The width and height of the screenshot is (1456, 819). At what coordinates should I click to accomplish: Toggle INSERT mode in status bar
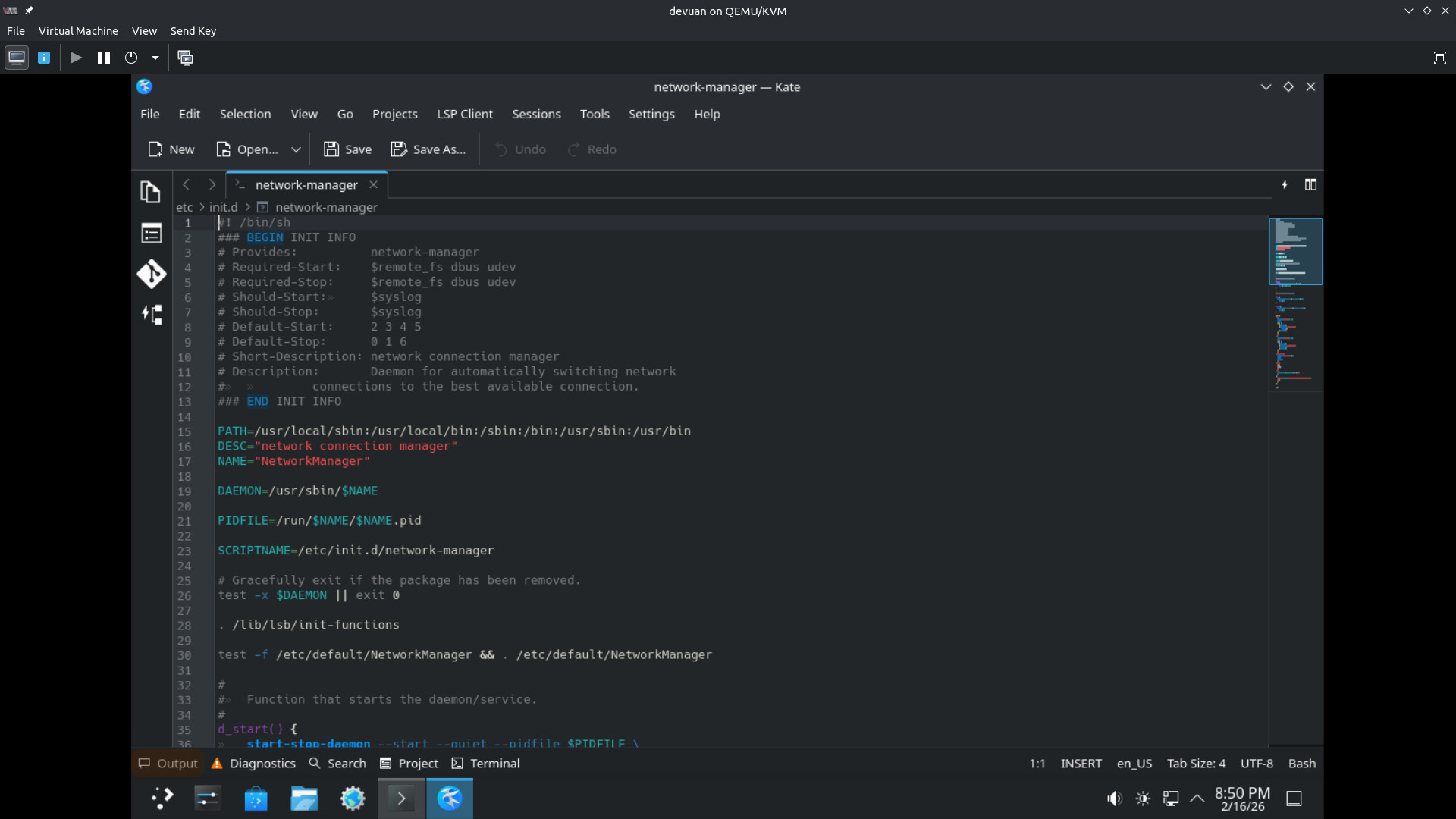[x=1081, y=764]
